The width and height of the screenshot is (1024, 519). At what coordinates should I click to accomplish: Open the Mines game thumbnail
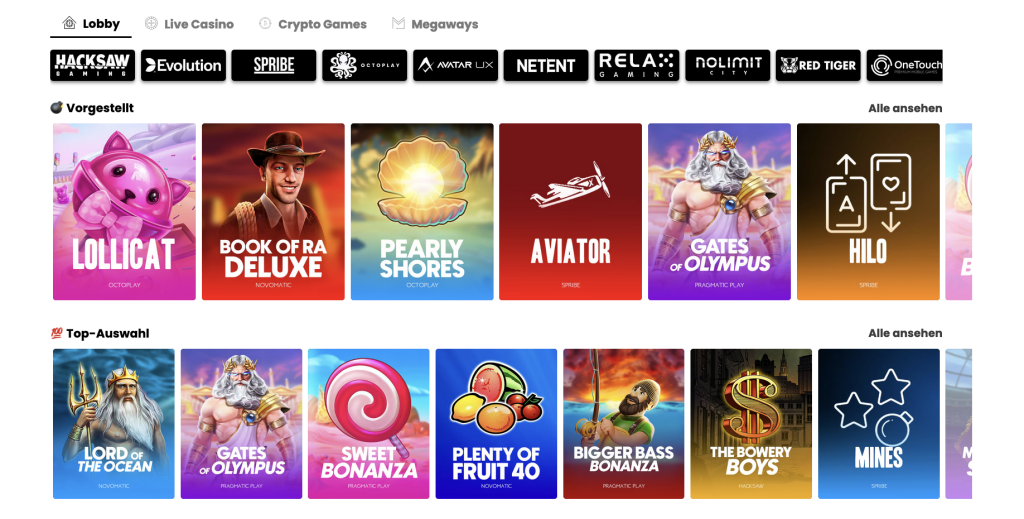click(x=878, y=424)
